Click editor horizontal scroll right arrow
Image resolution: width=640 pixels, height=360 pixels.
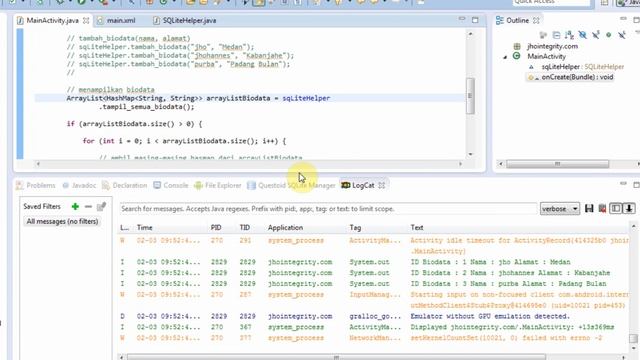tap(460, 164)
